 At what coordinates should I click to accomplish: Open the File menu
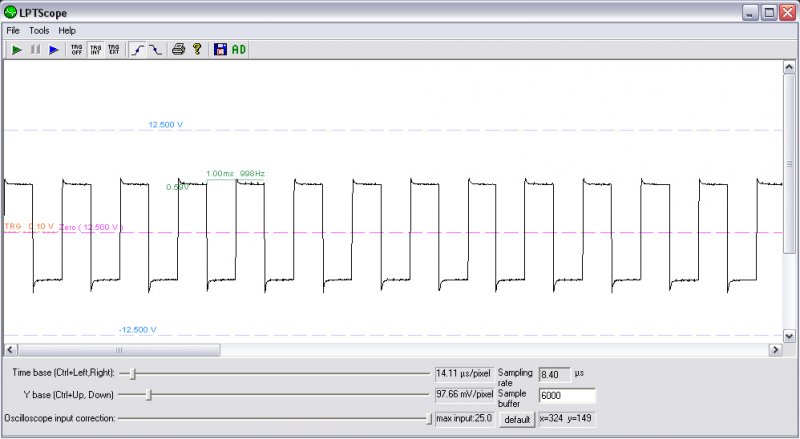click(13, 31)
